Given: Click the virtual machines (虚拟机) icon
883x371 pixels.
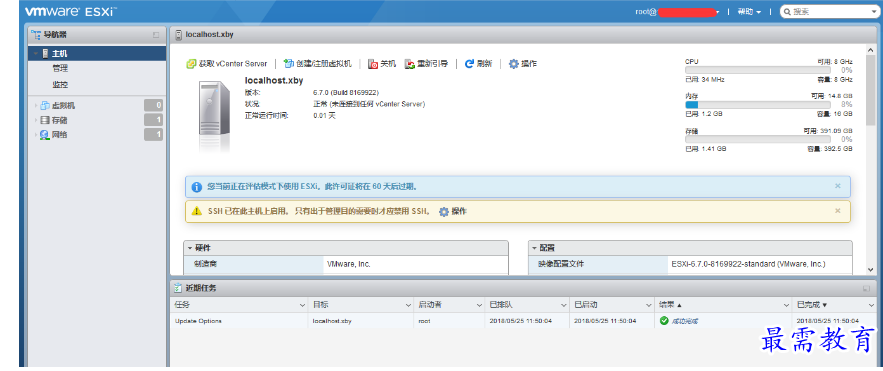Looking at the screenshot, I should click(45, 105).
